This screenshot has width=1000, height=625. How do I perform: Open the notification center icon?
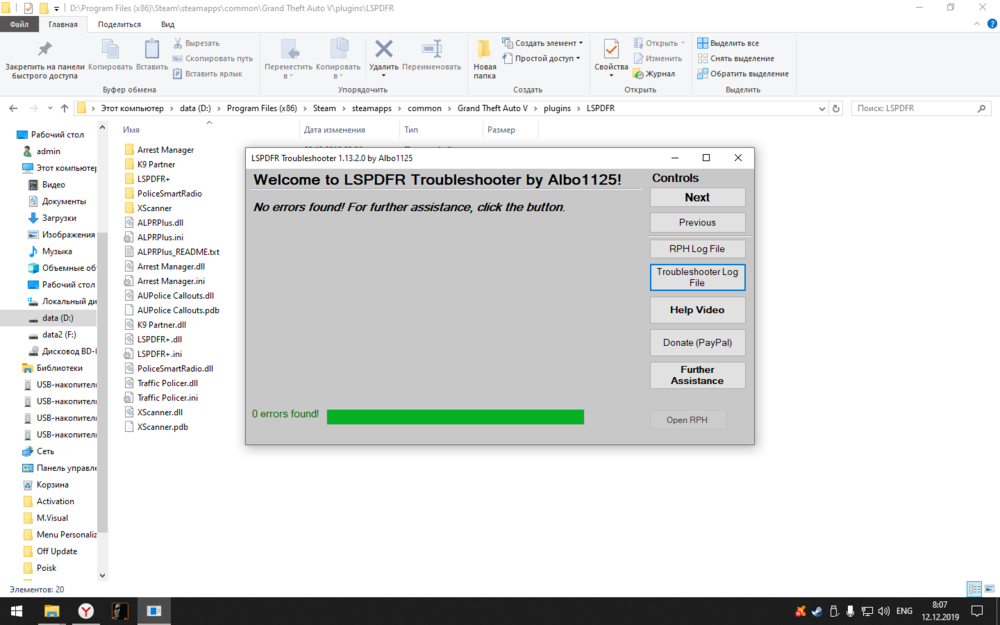coord(976,611)
